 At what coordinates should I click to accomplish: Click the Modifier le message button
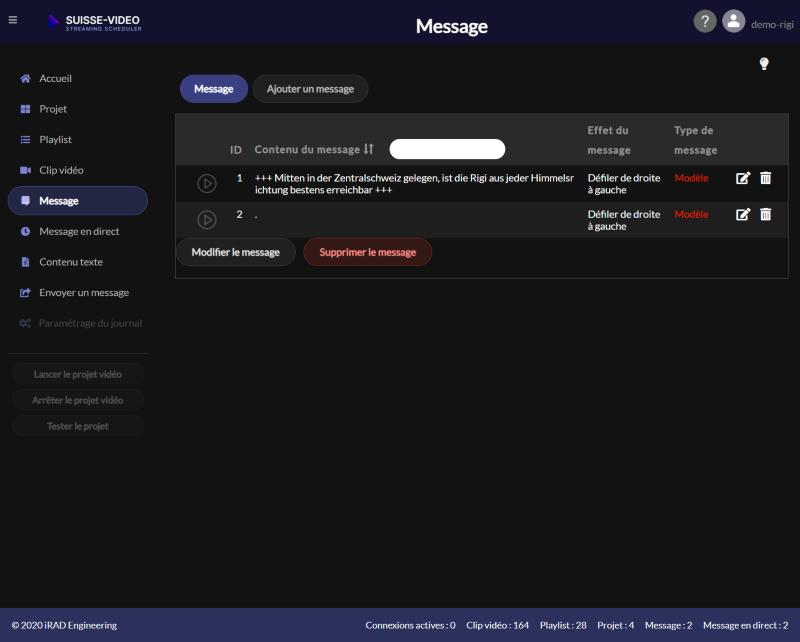(x=236, y=252)
